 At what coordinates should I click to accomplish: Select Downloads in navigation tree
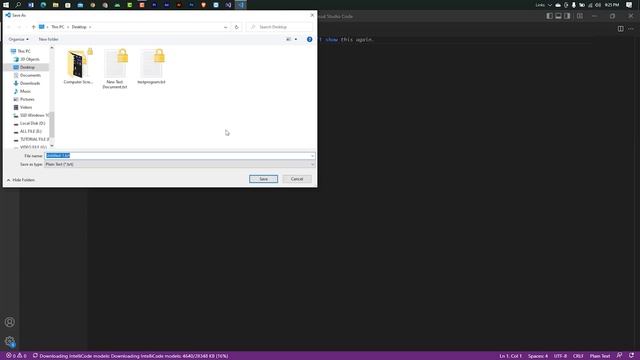tap(30, 83)
